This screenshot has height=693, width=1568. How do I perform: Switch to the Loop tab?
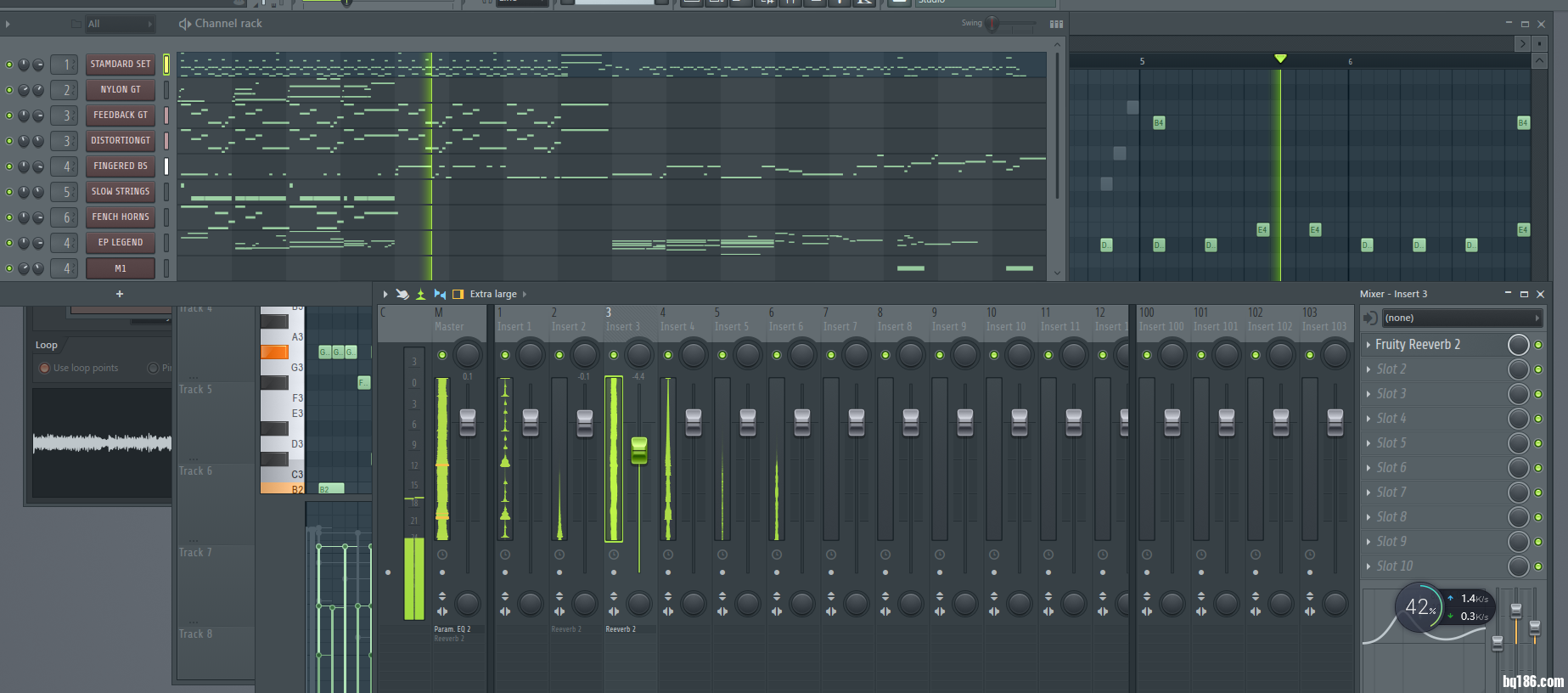[47, 345]
